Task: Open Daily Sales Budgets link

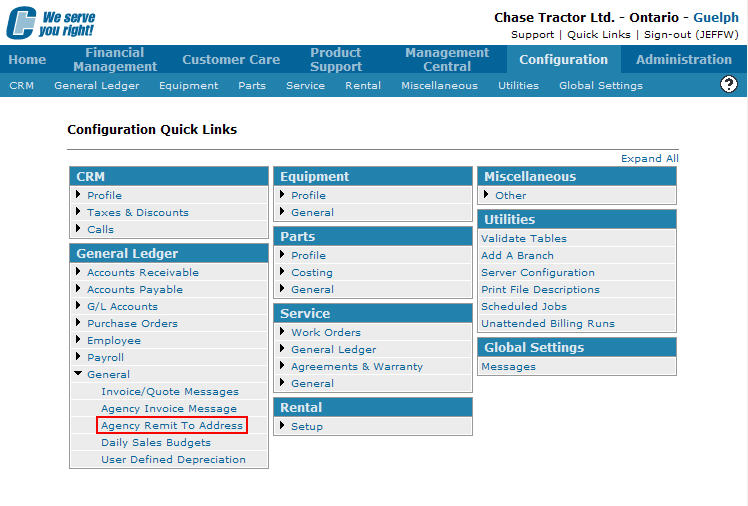Action: (156, 443)
